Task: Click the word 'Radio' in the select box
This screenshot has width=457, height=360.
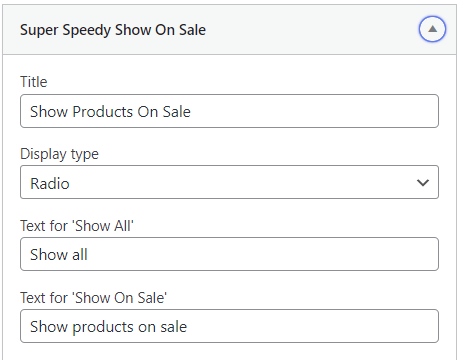Action: click(x=50, y=183)
